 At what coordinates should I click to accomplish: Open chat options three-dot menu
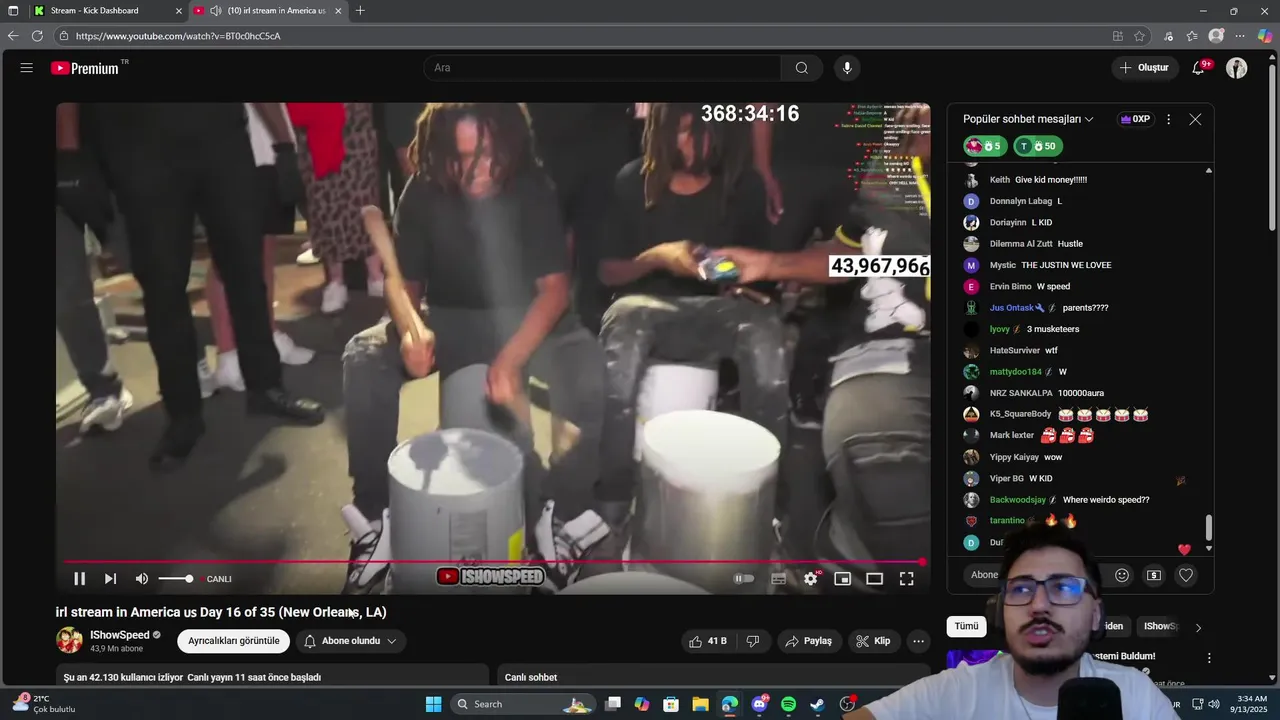coord(1168,119)
